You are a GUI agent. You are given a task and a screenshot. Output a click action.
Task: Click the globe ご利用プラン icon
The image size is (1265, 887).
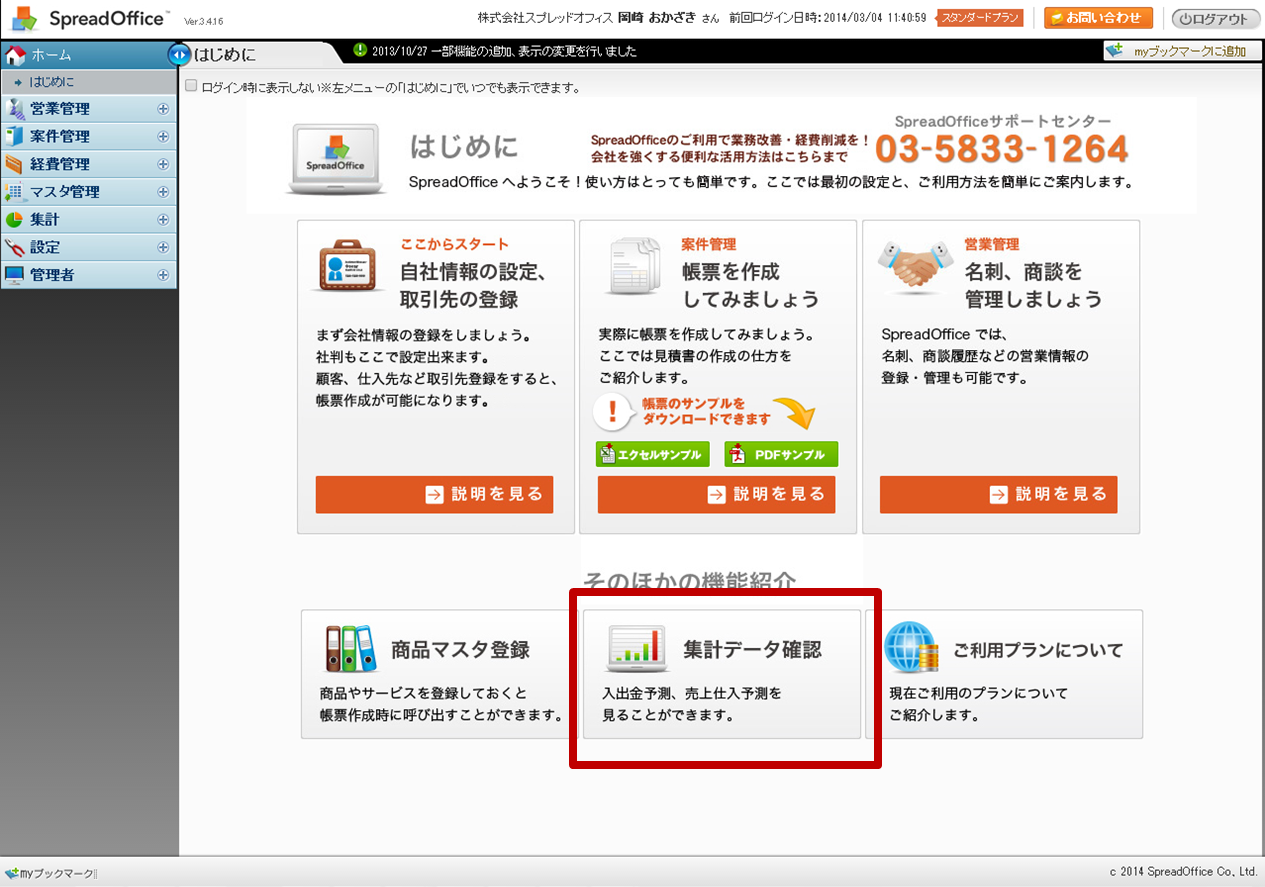click(x=911, y=648)
